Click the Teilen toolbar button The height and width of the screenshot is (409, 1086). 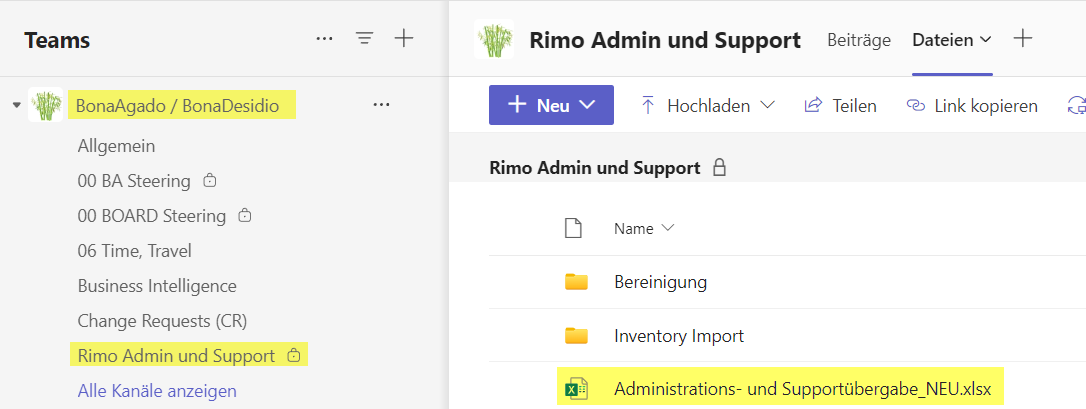click(x=840, y=106)
